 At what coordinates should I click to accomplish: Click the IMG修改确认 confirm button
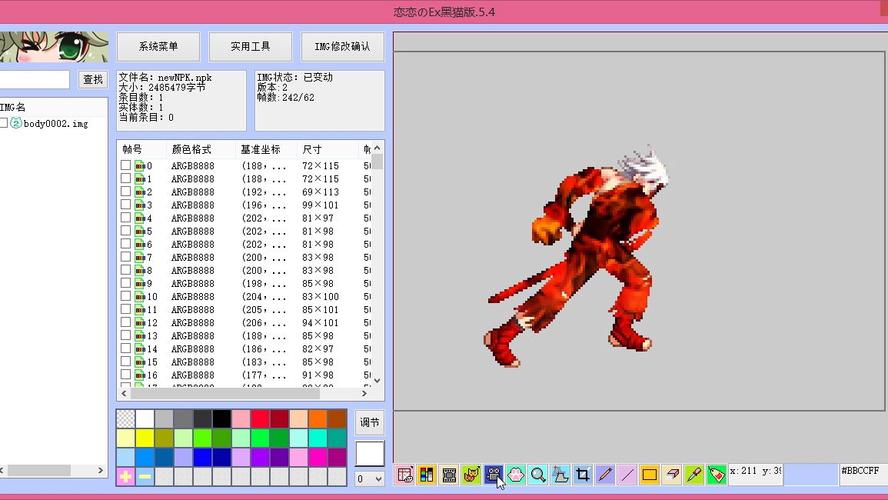342,46
